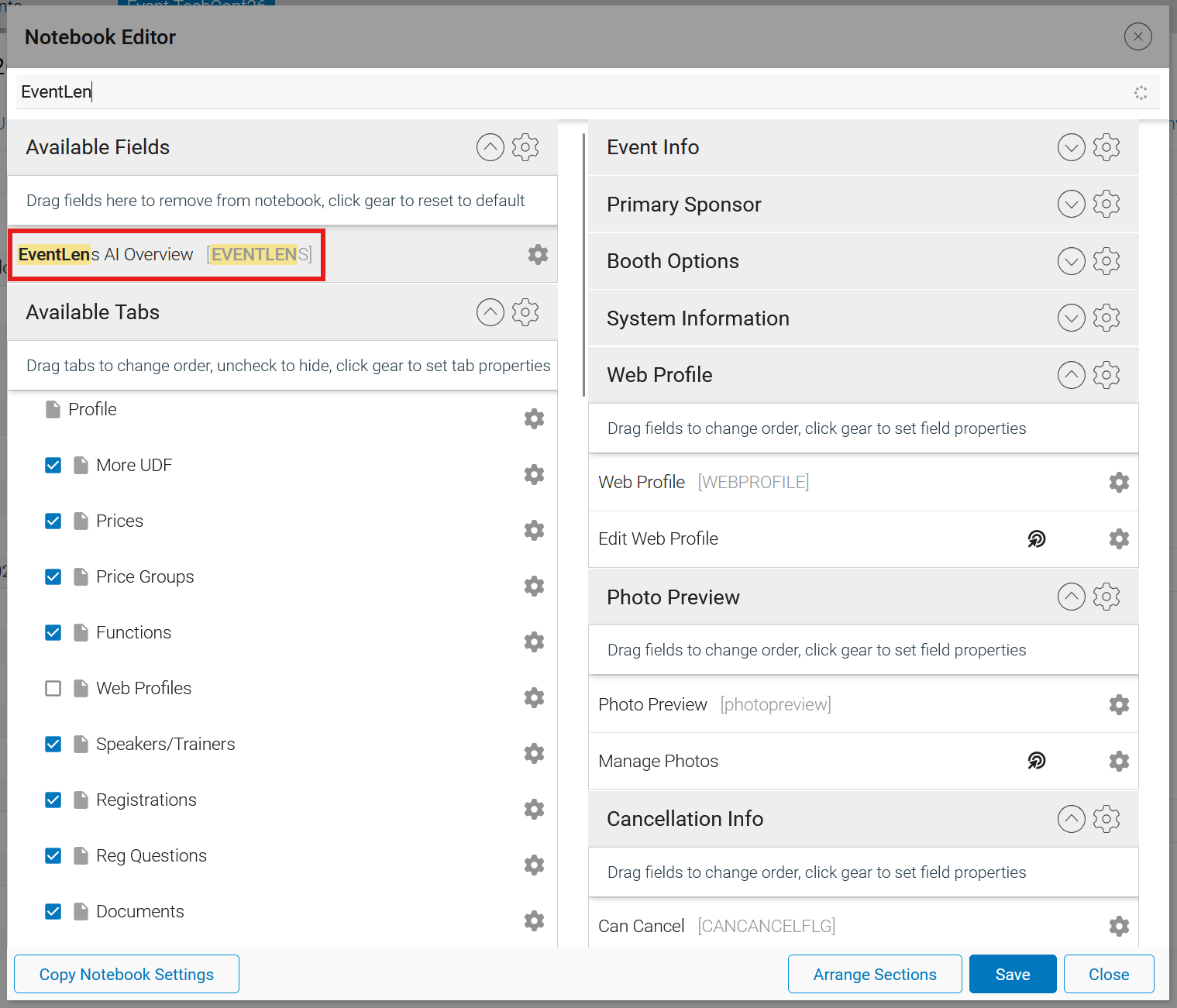Select the Documents tab entry

[140, 911]
